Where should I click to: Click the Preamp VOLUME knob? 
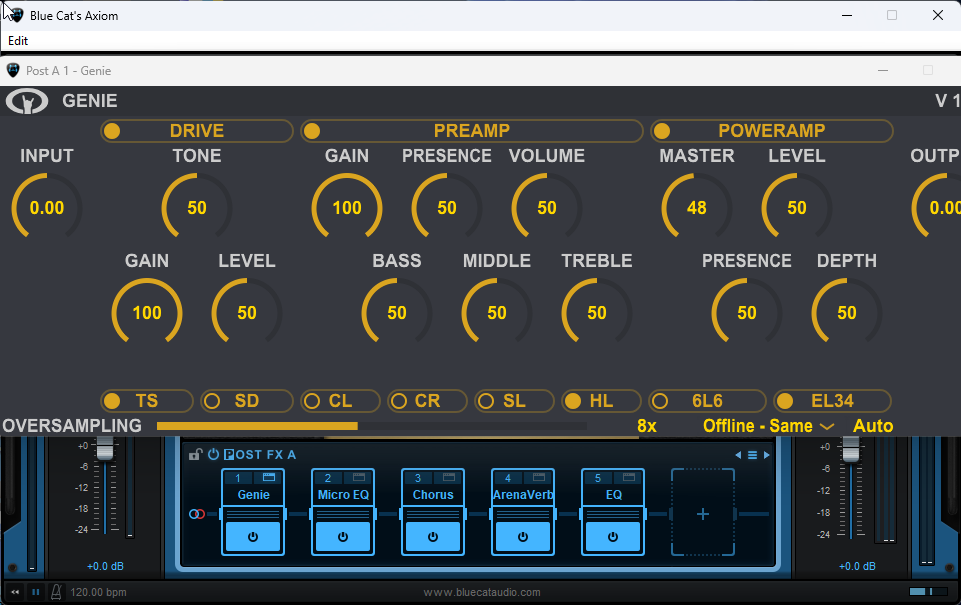[x=547, y=208]
